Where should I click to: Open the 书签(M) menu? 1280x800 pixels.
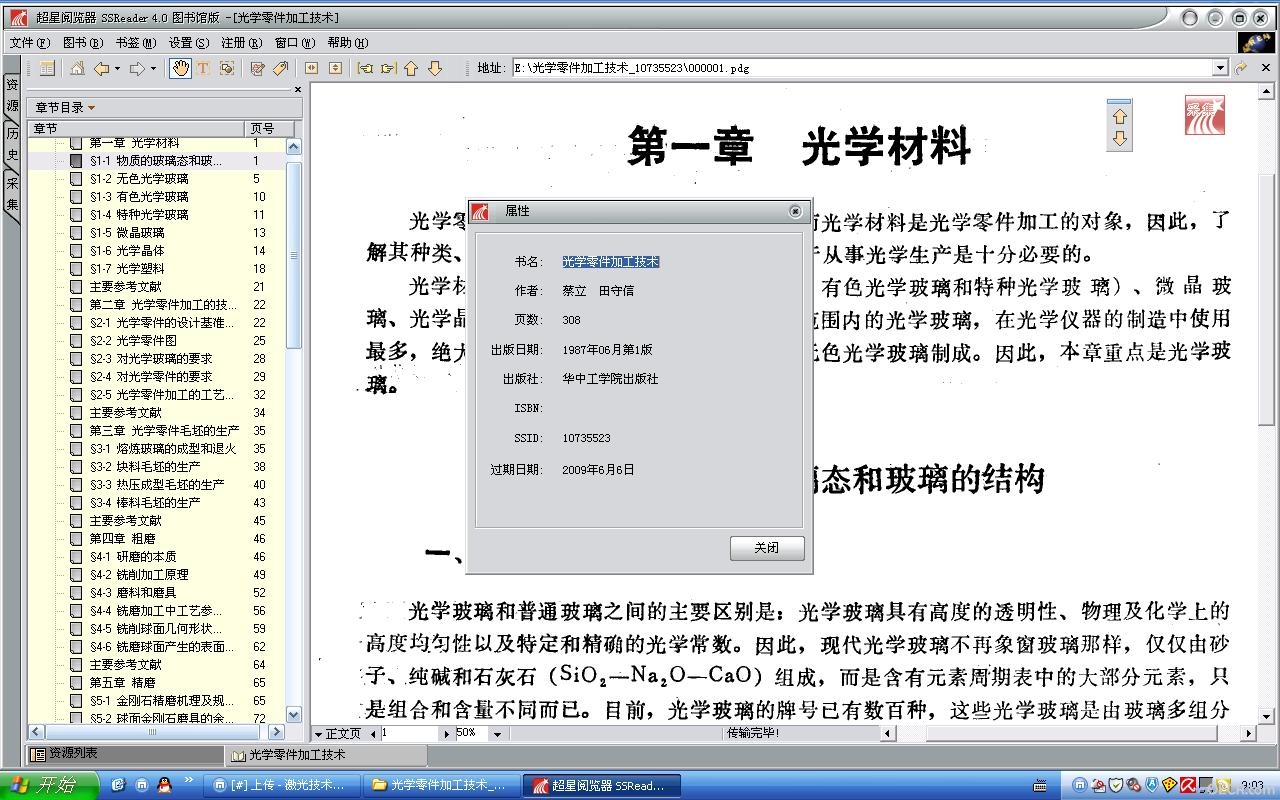tap(136, 43)
